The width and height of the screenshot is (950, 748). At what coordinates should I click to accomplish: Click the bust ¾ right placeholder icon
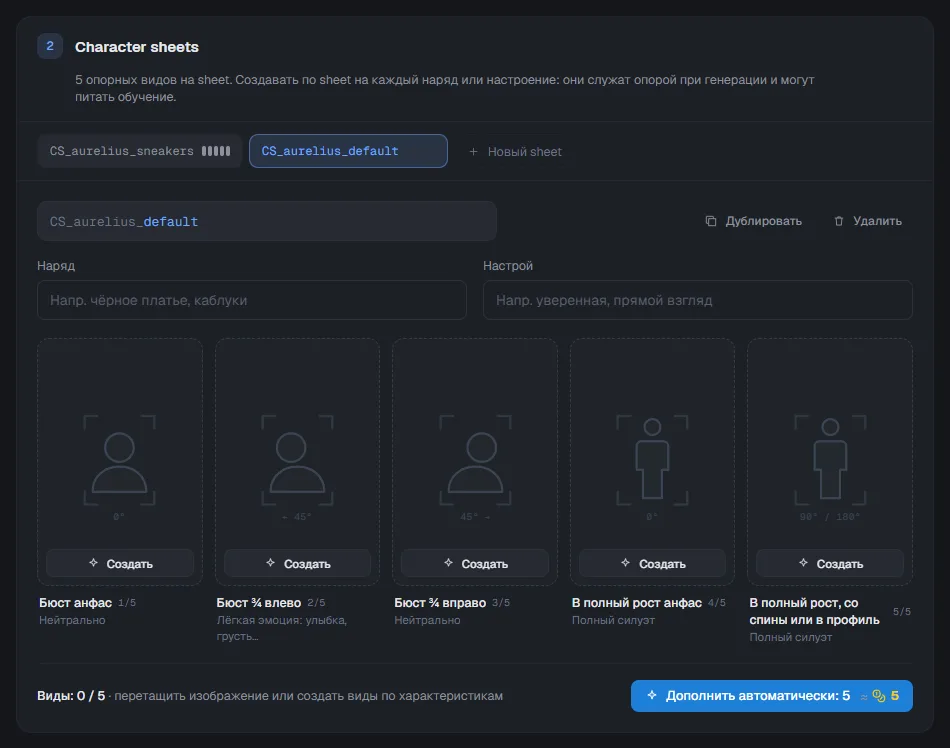point(475,460)
